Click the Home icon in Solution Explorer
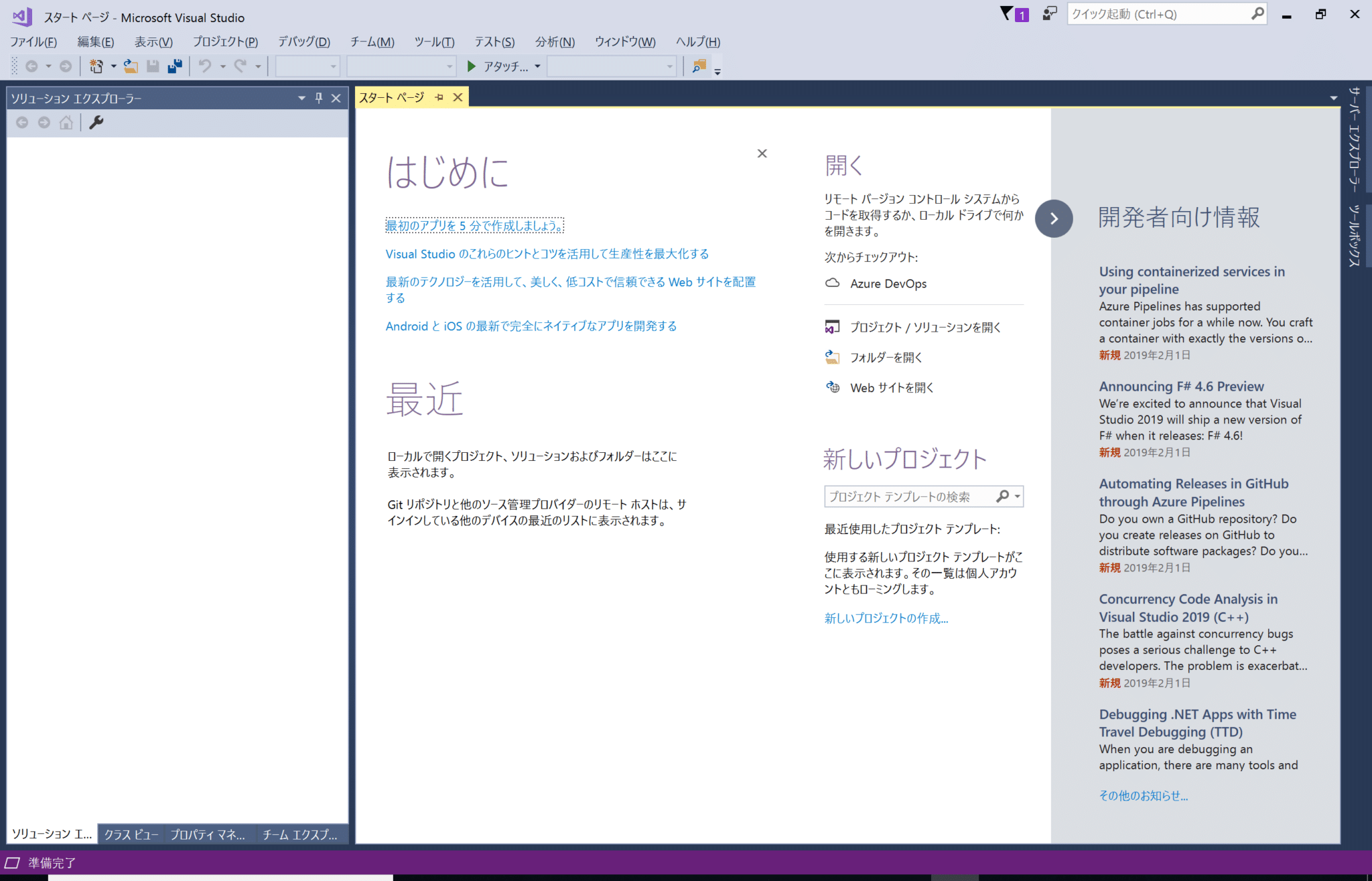The height and width of the screenshot is (881, 1372). [65, 123]
